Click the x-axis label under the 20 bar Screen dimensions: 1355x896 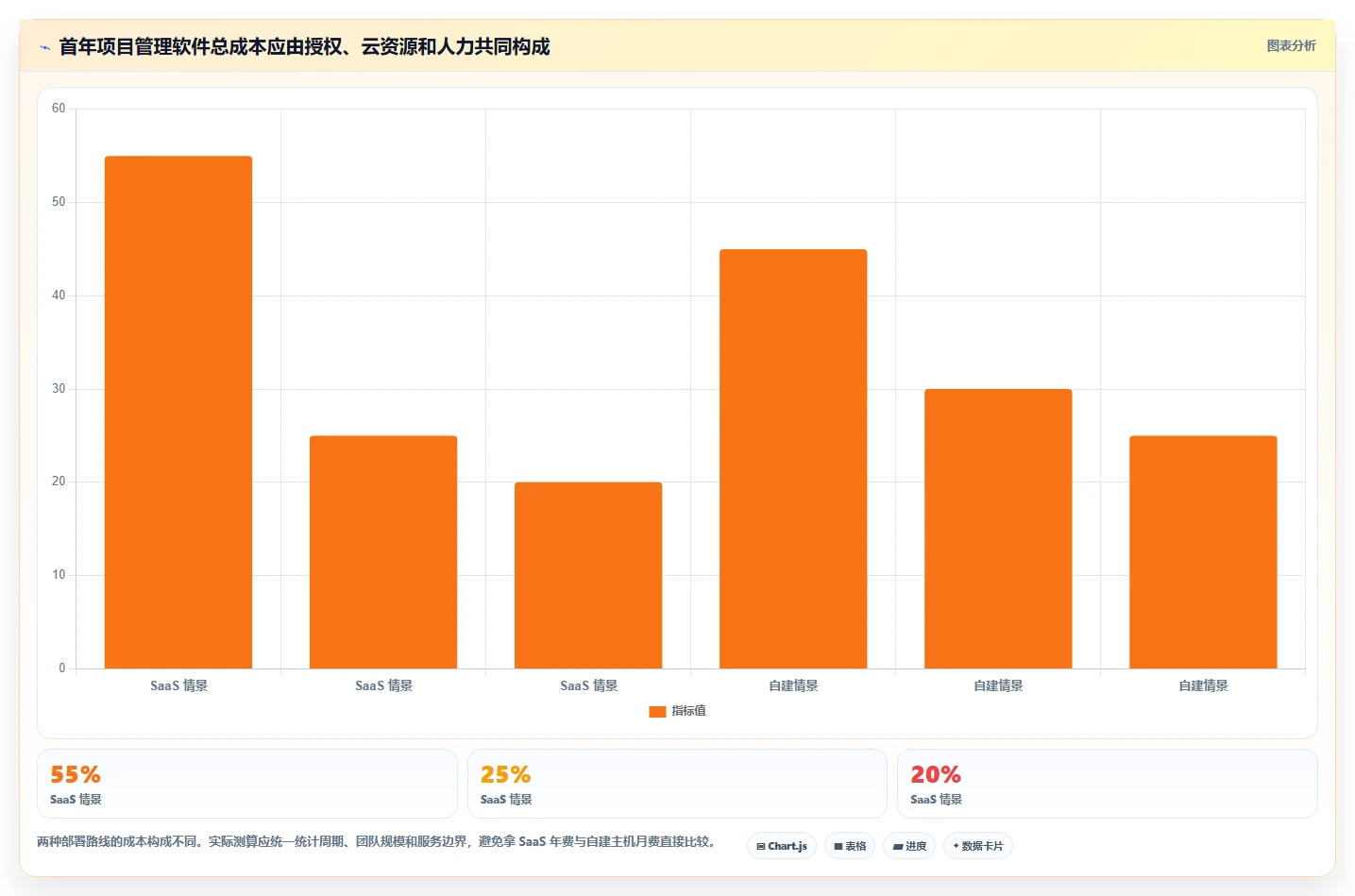tap(588, 685)
